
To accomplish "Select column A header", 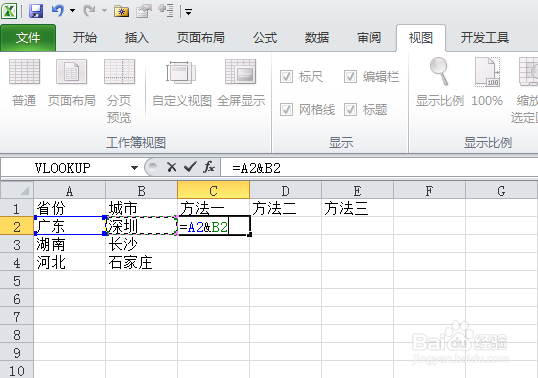I will (70, 191).
